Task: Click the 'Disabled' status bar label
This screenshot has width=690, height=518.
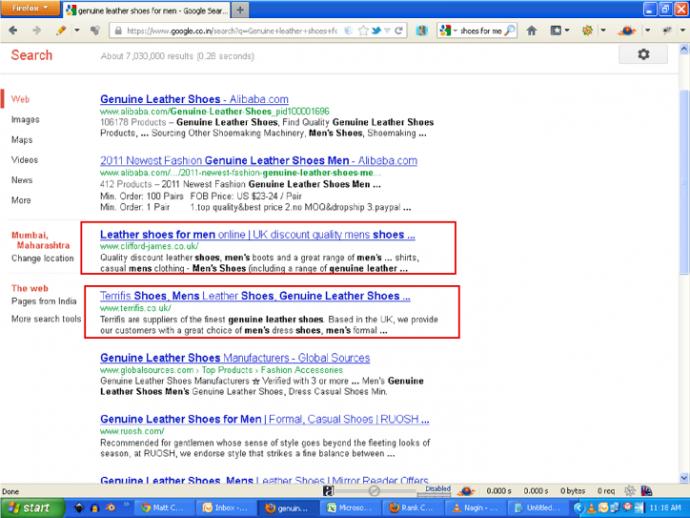Action: pos(438,489)
